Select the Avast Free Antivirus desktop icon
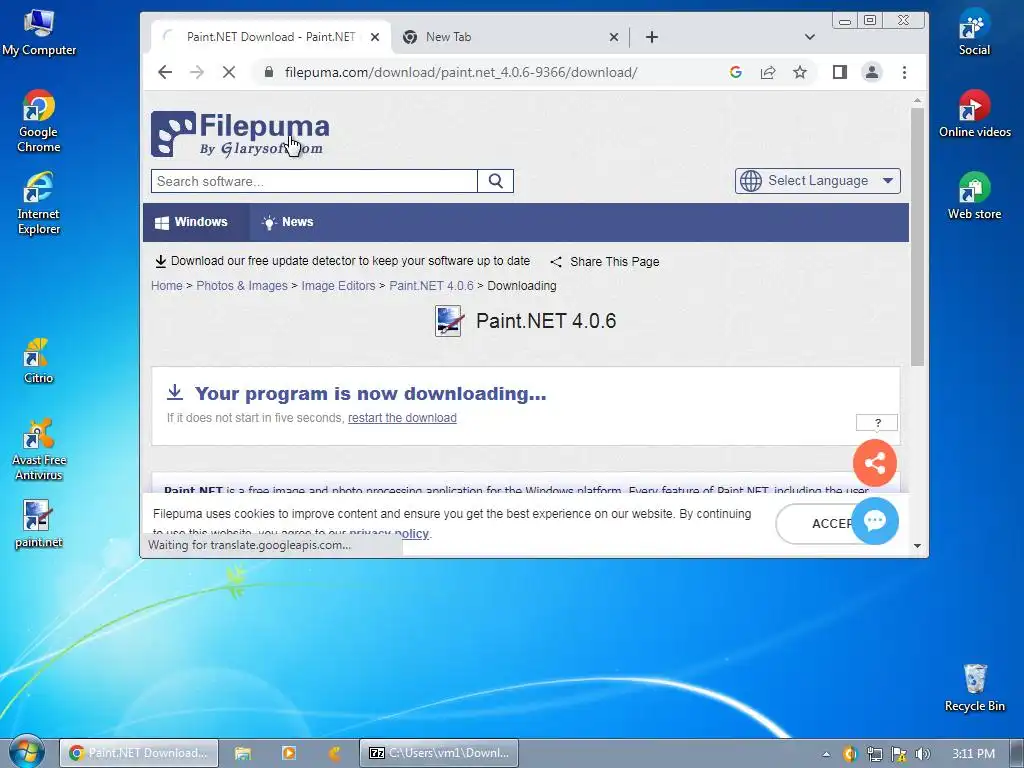This screenshot has height=768, width=1024. coord(39,450)
